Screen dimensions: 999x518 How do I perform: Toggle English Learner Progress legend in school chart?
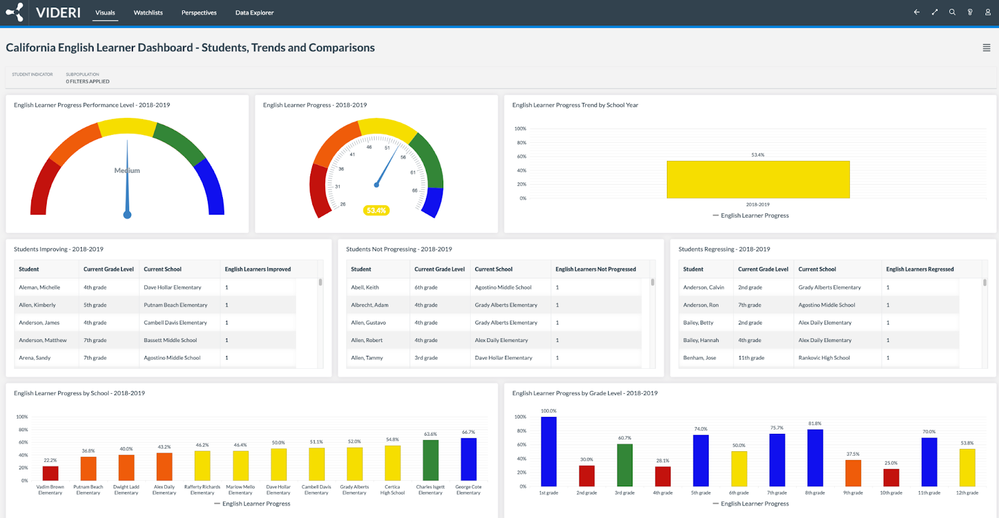tap(252, 503)
